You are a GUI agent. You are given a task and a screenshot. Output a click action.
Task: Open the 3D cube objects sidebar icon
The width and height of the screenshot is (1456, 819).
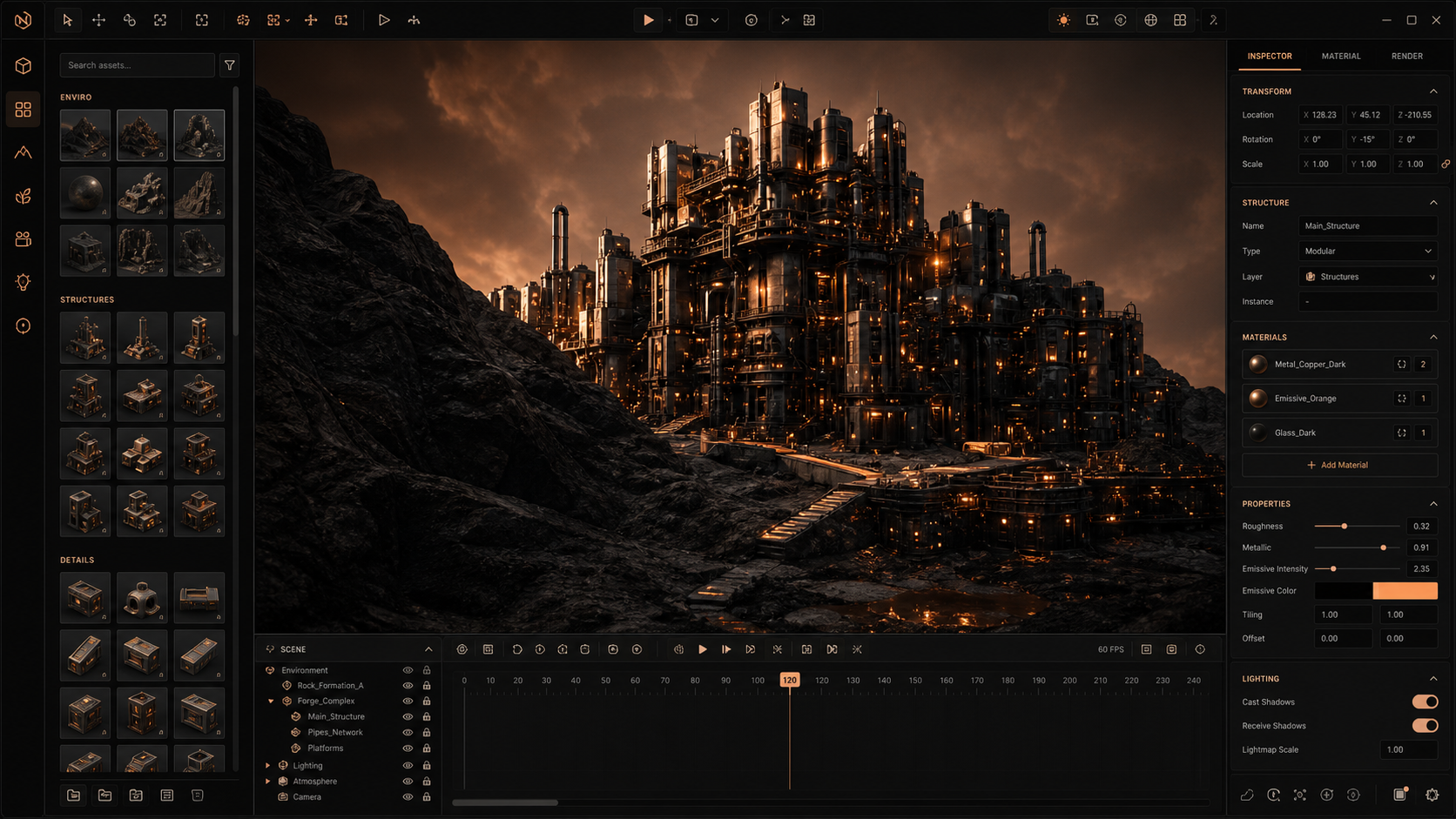pyautogui.click(x=24, y=66)
